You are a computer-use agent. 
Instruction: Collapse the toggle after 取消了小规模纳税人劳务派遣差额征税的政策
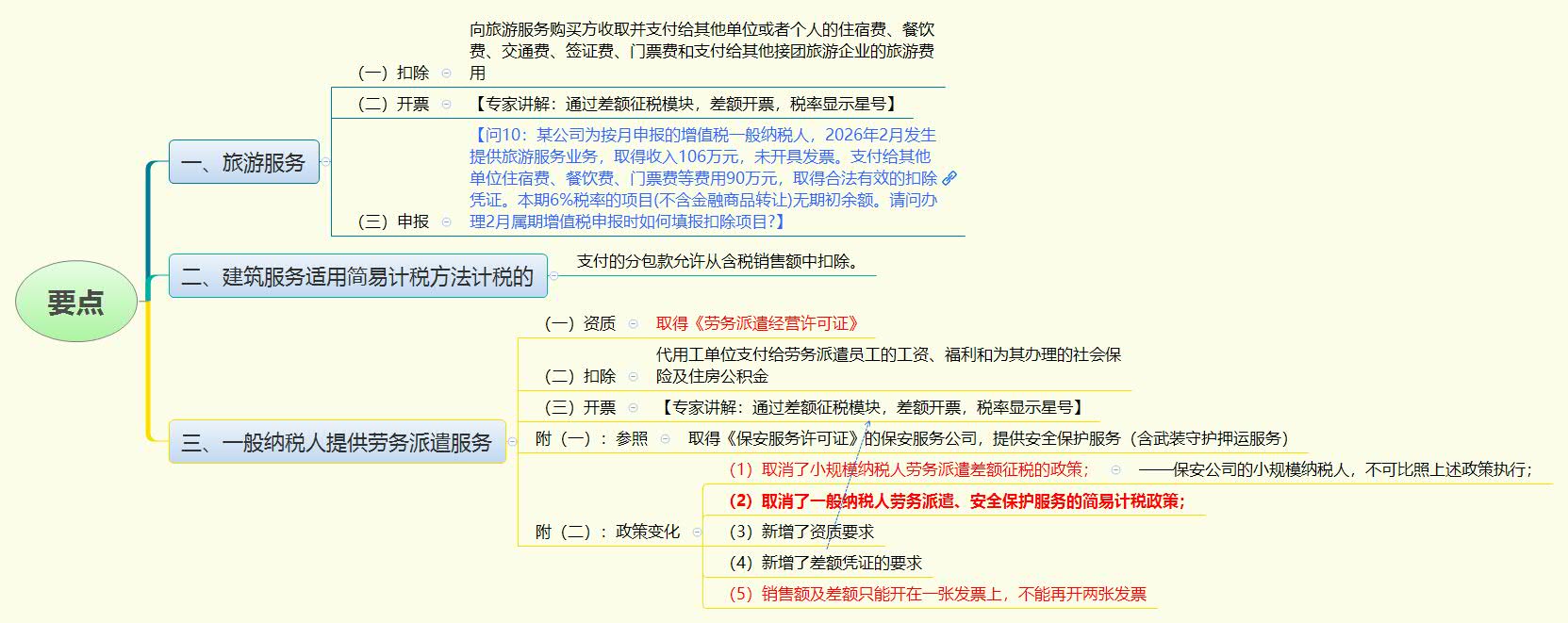click(x=1115, y=469)
